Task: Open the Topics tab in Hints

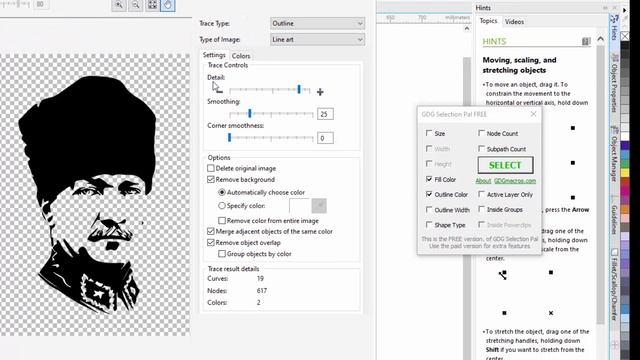Action: coord(488,21)
